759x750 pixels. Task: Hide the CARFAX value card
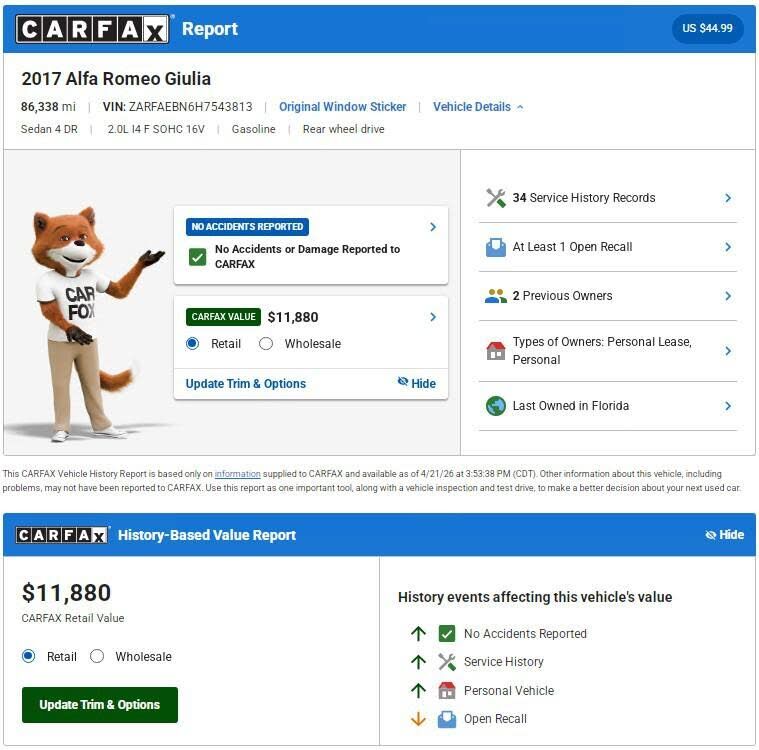pyautogui.click(x=416, y=383)
